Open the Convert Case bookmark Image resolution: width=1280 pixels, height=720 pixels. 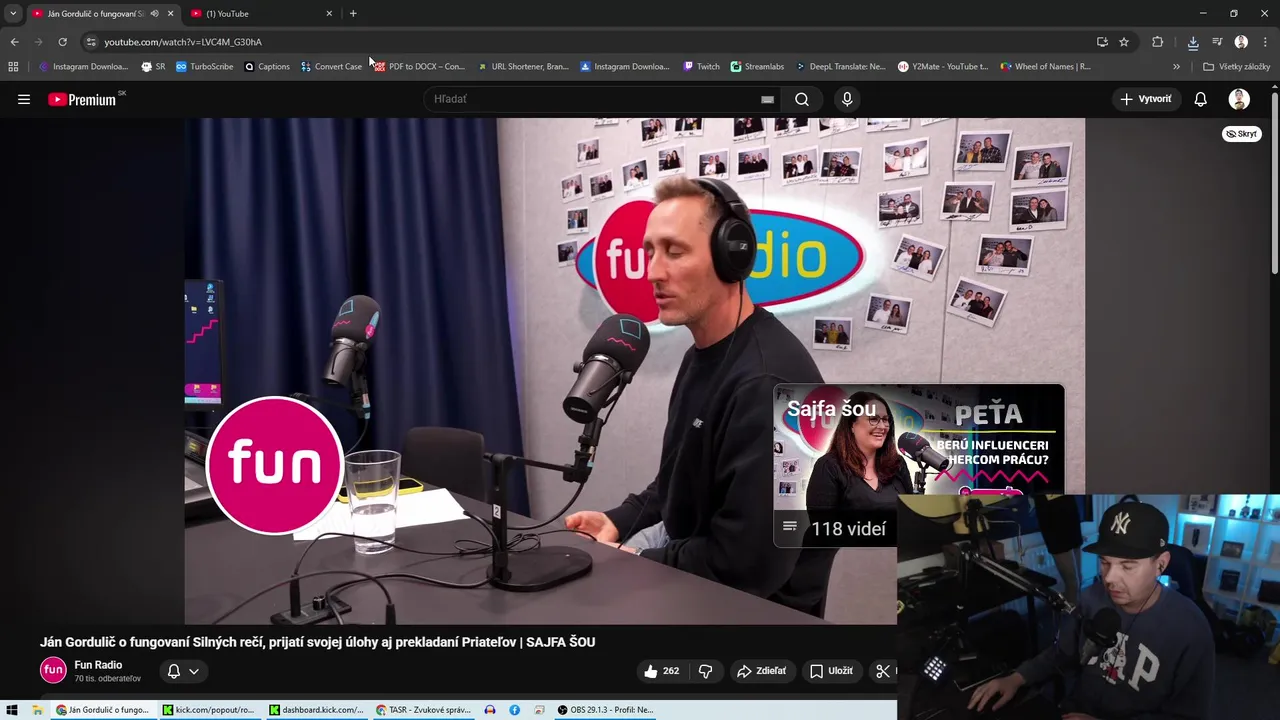point(331,67)
